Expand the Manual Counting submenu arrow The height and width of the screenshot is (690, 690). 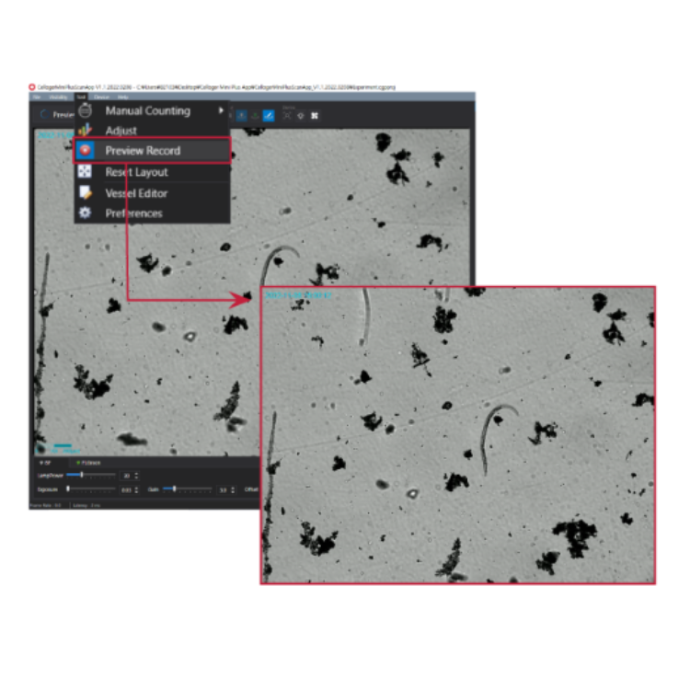pyautogui.click(x=222, y=111)
